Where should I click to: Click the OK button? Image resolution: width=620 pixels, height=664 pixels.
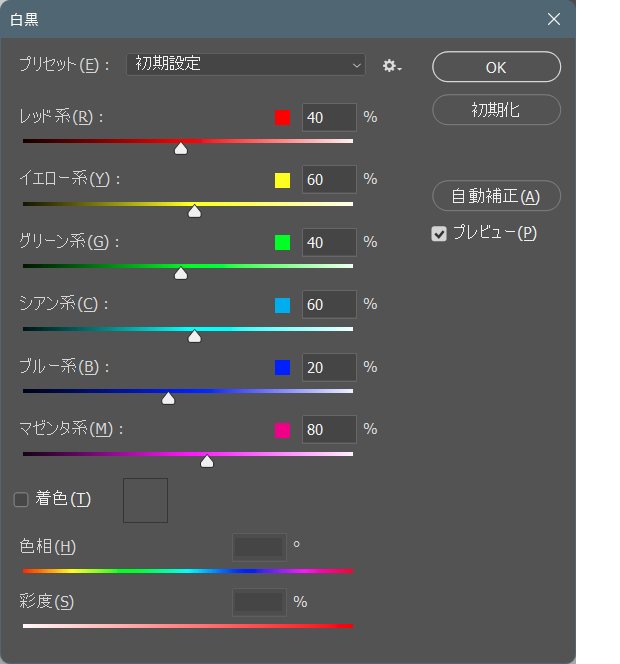point(496,68)
